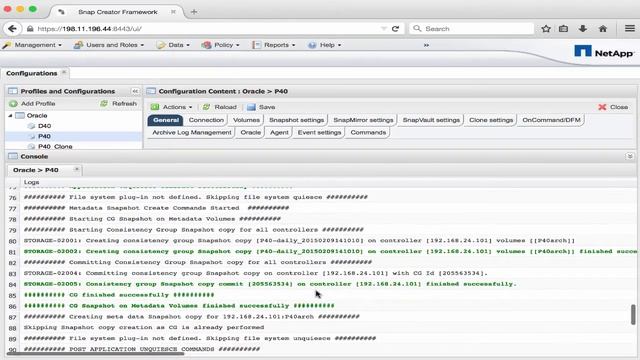The width and height of the screenshot is (640, 360).
Task: Open the bookmarks list icon
Action: (563, 29)
